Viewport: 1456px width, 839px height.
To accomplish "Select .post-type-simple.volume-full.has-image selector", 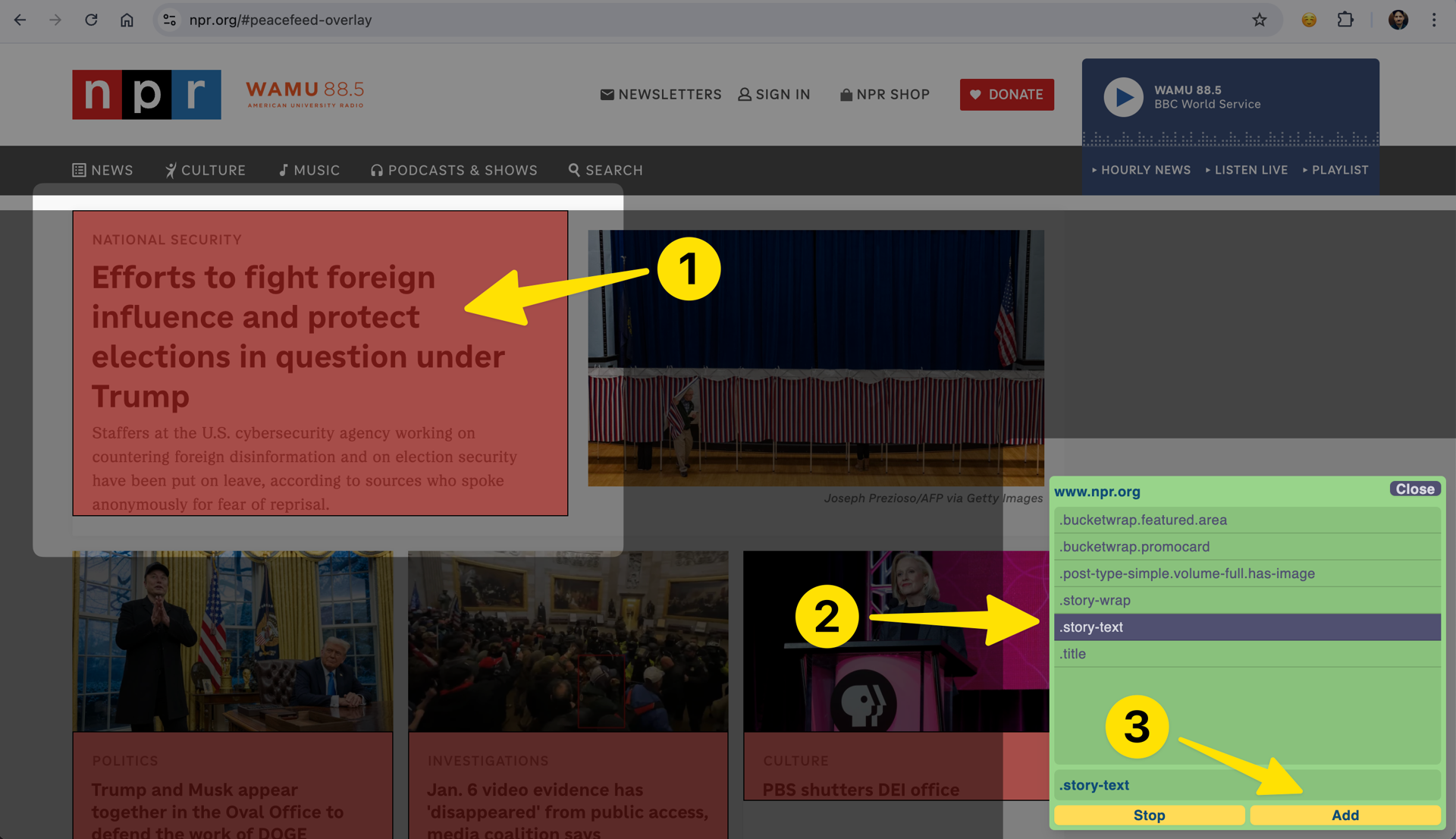I will click(1247, 573).
